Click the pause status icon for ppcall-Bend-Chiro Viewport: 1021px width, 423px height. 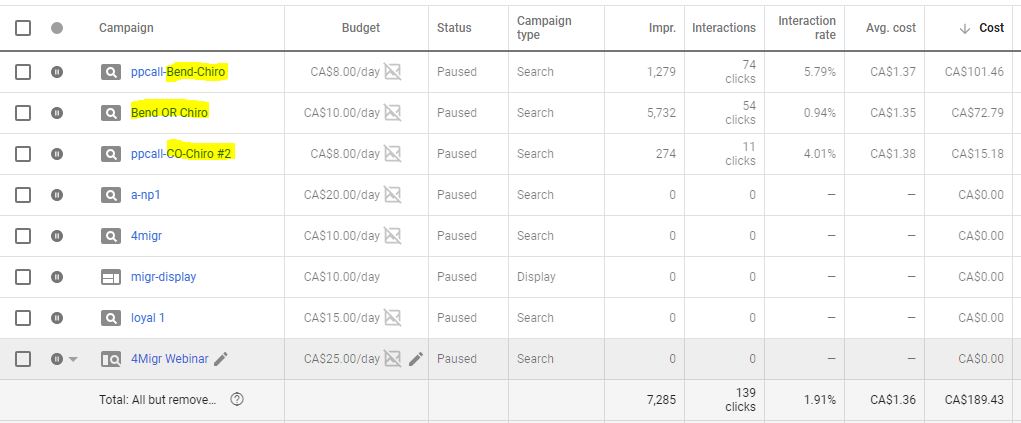coord(57,72)
